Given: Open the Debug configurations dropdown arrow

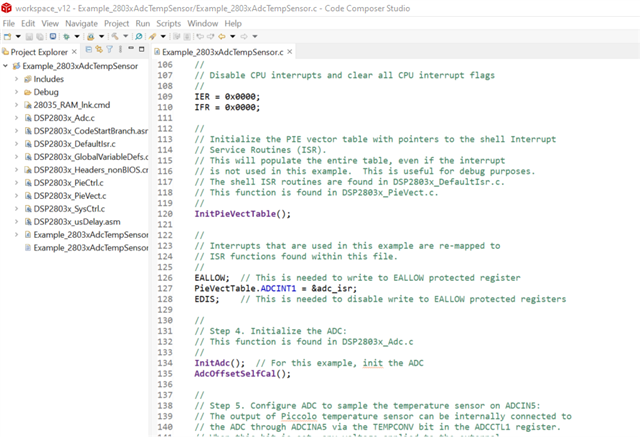Looking at the screenshot, I should coord(77,36).
